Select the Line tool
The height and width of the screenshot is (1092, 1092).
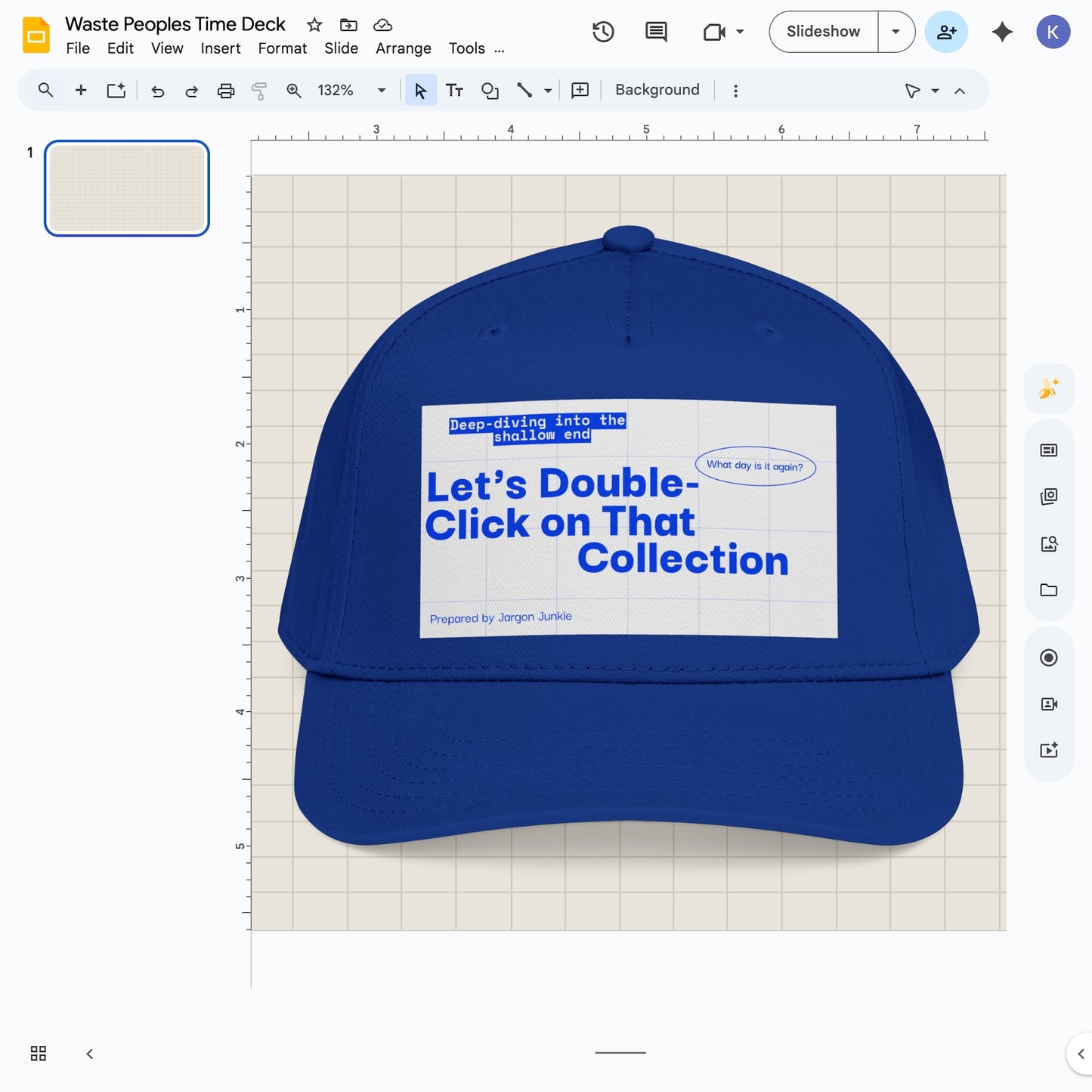pos(524,91)
